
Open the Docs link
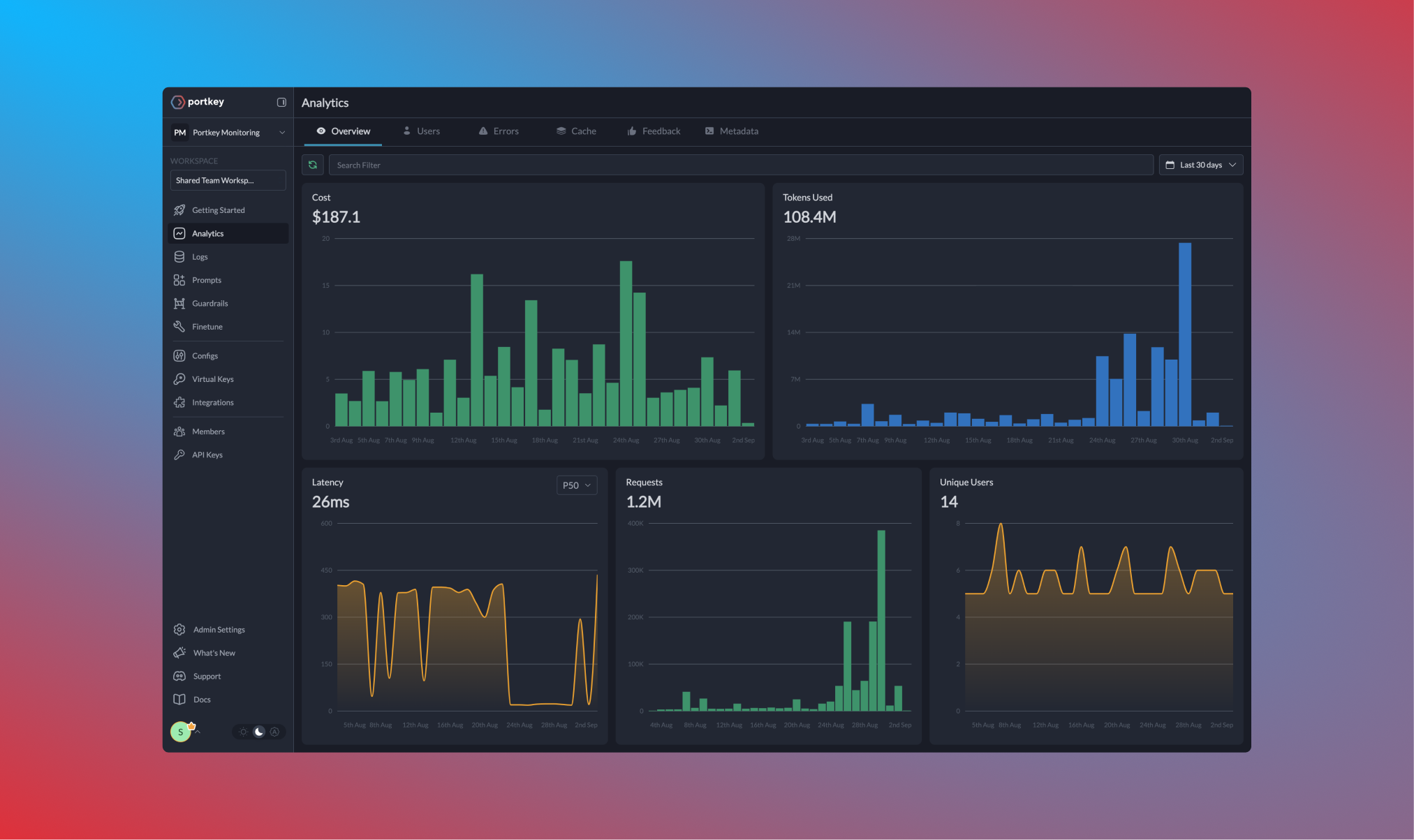click(202, 700)
